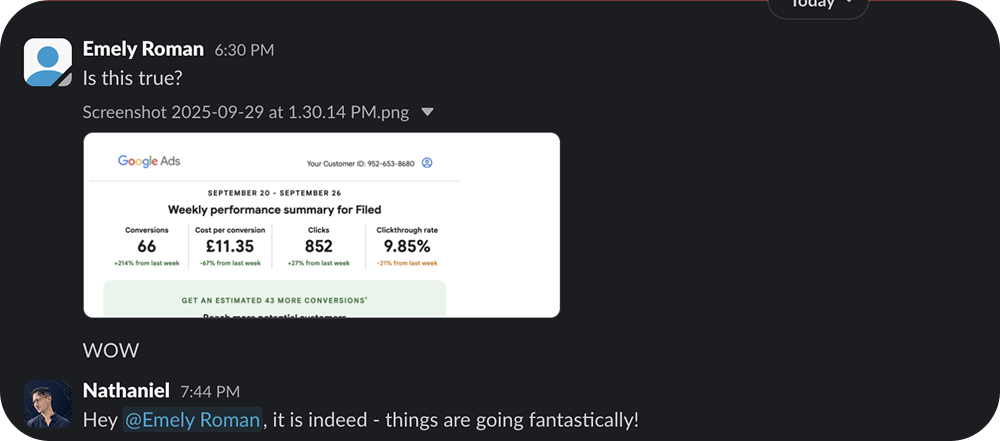Open the Google Ads image preview
This screenshot has height=441, width=1000.
pos(321,225)
